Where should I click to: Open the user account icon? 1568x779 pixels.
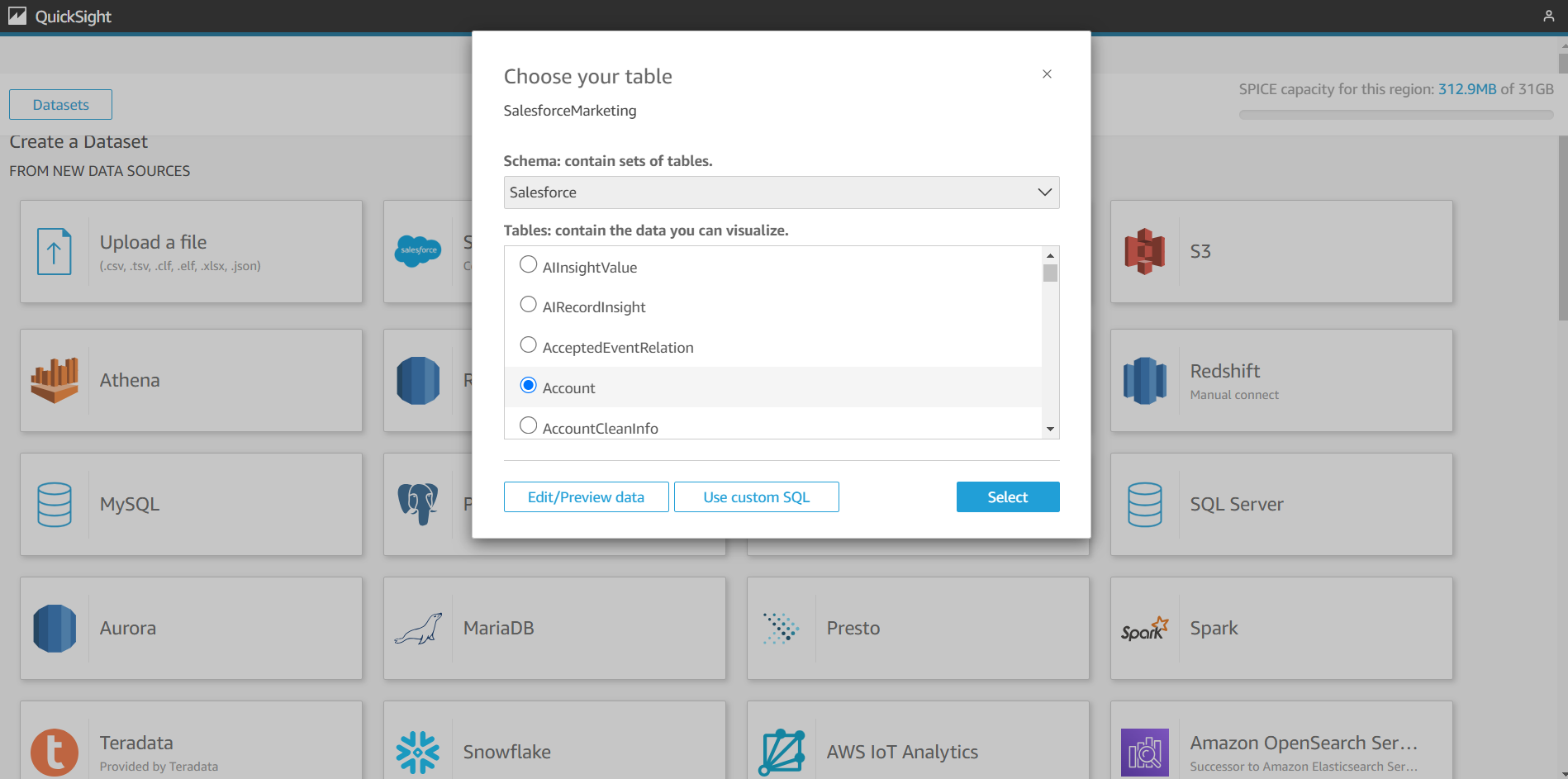point(1548,16)
